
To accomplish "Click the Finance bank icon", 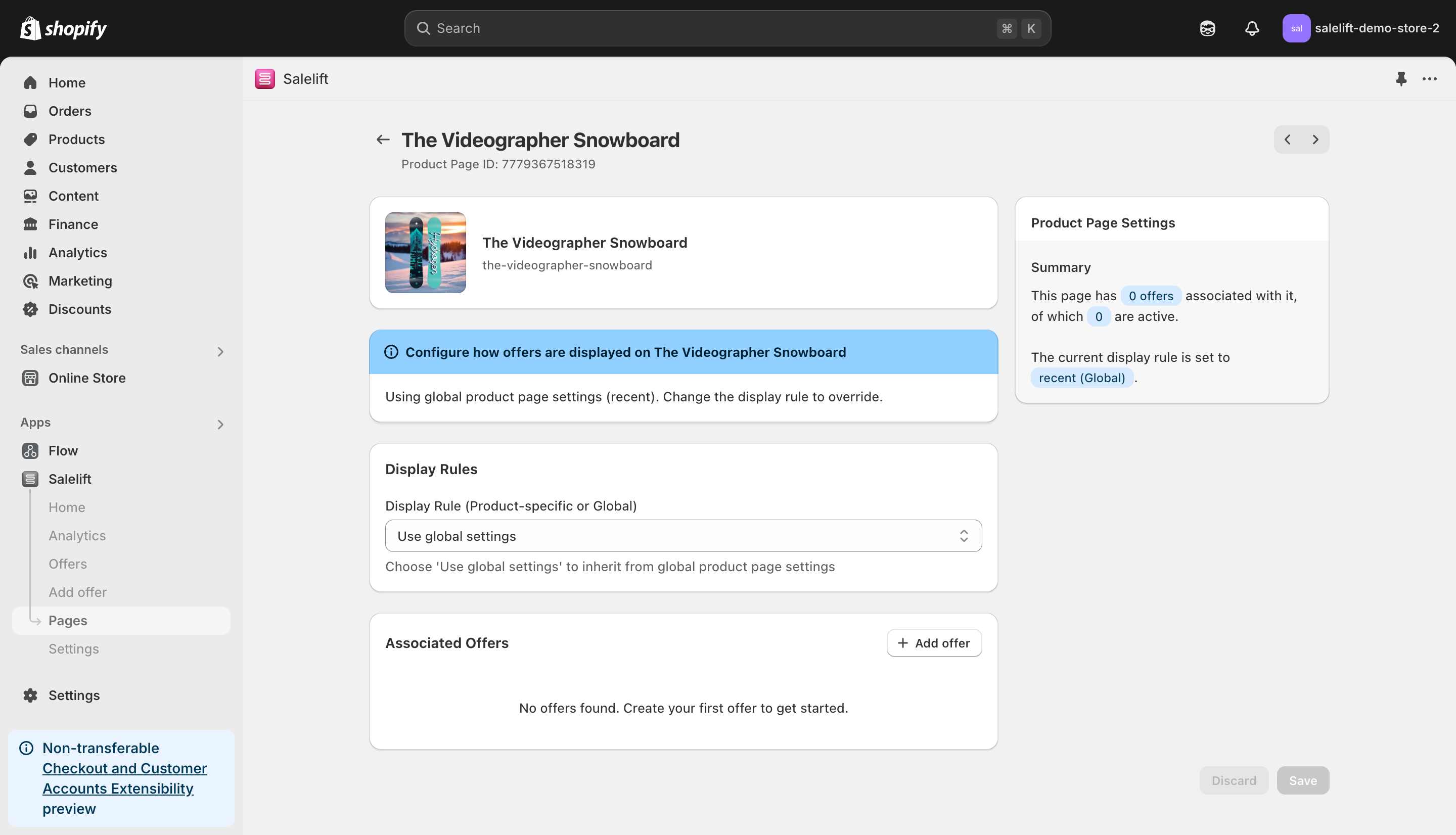I will [x=30, y=224].
